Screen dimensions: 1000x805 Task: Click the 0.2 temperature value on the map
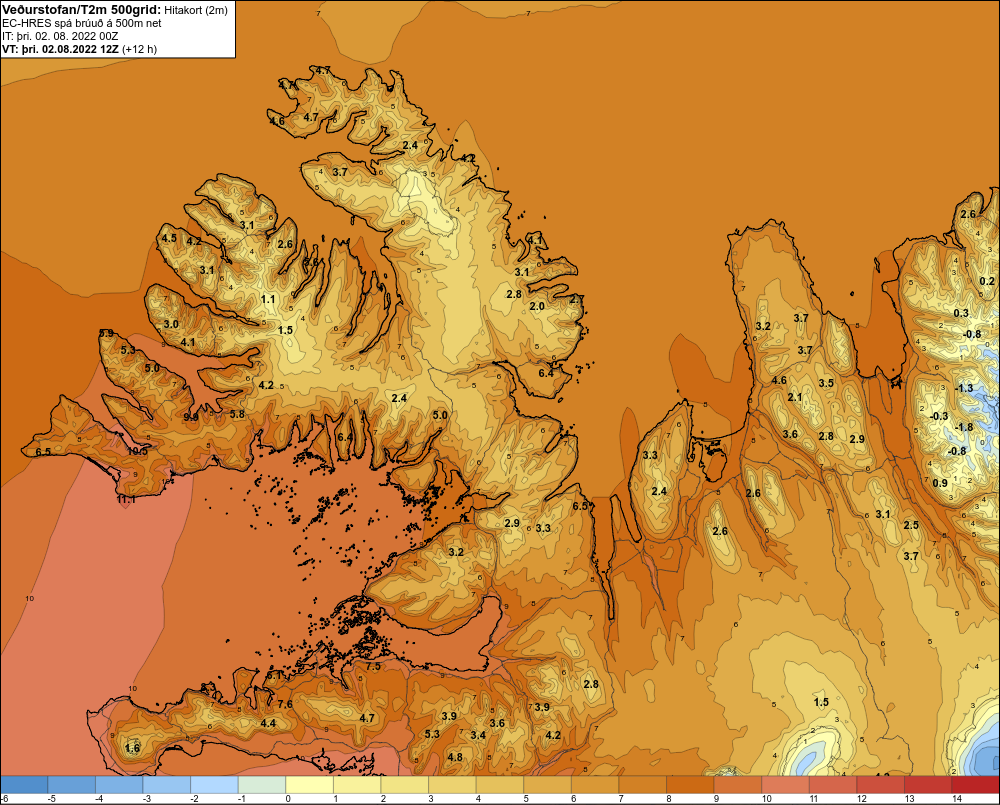[x=987, y=281]
